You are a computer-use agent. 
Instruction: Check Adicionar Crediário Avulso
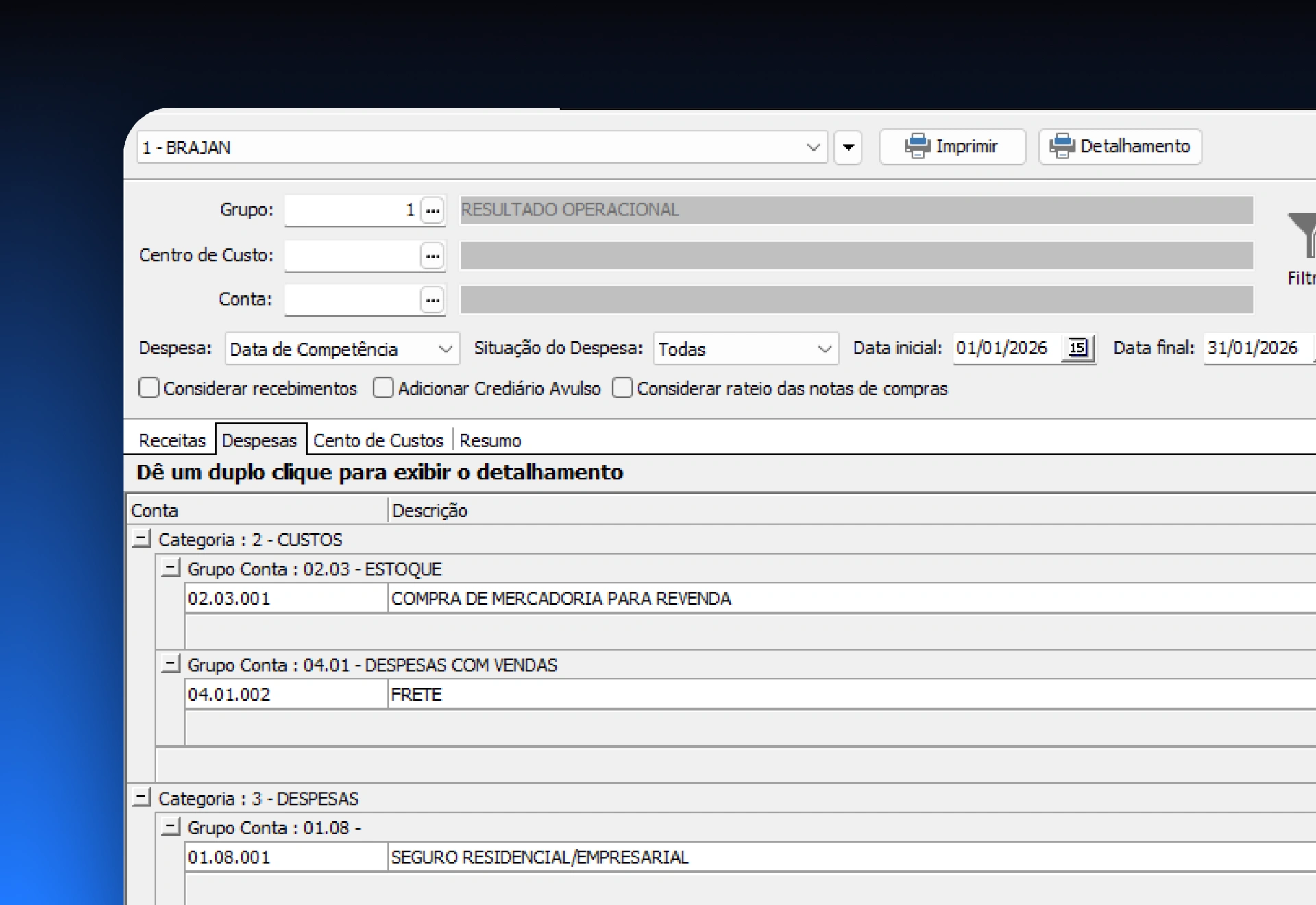(383, 388)
